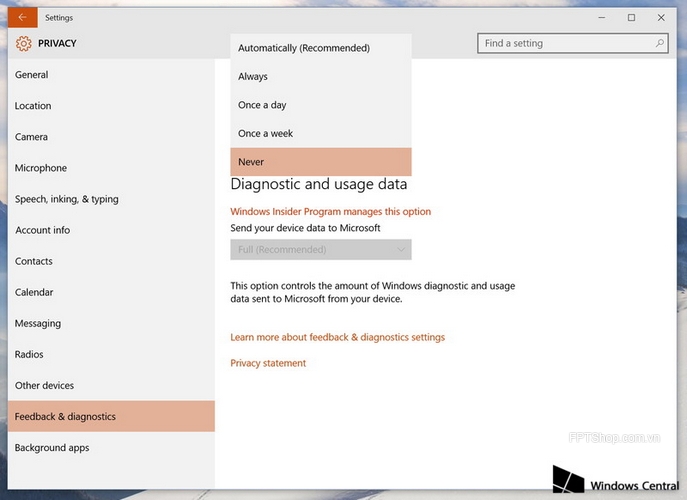Screen dimensions: 687x500
Task: Open the Microphone privacy section
Action: point(111,168)
